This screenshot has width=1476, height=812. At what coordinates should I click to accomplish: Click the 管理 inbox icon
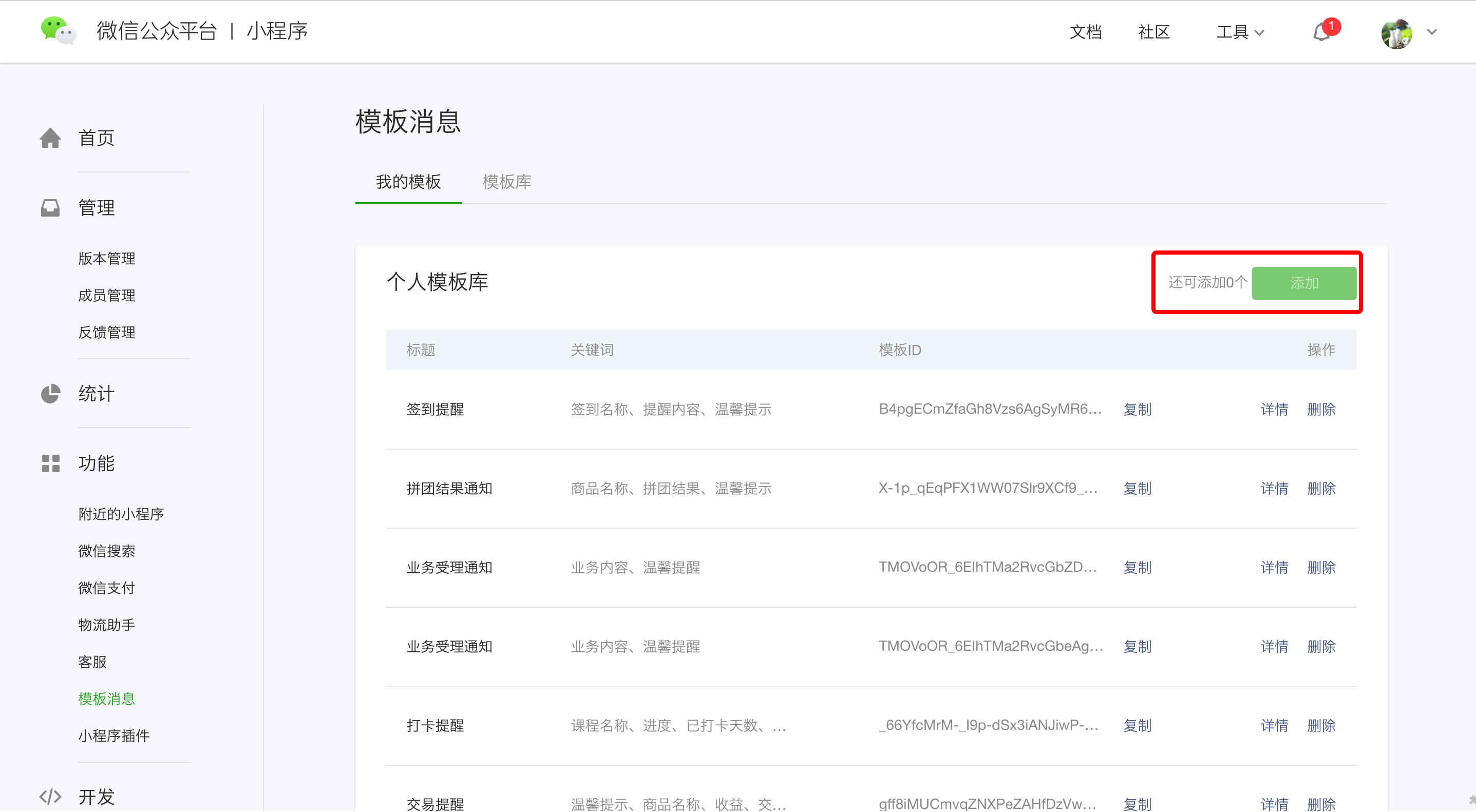(x=50, y=207)
